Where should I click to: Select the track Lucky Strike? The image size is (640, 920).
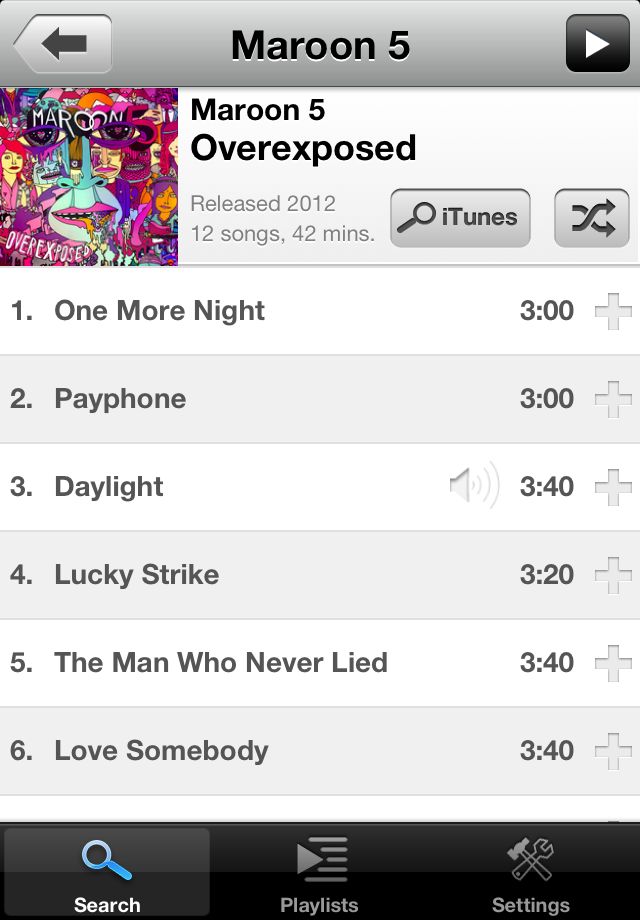[x=320, y=575]
